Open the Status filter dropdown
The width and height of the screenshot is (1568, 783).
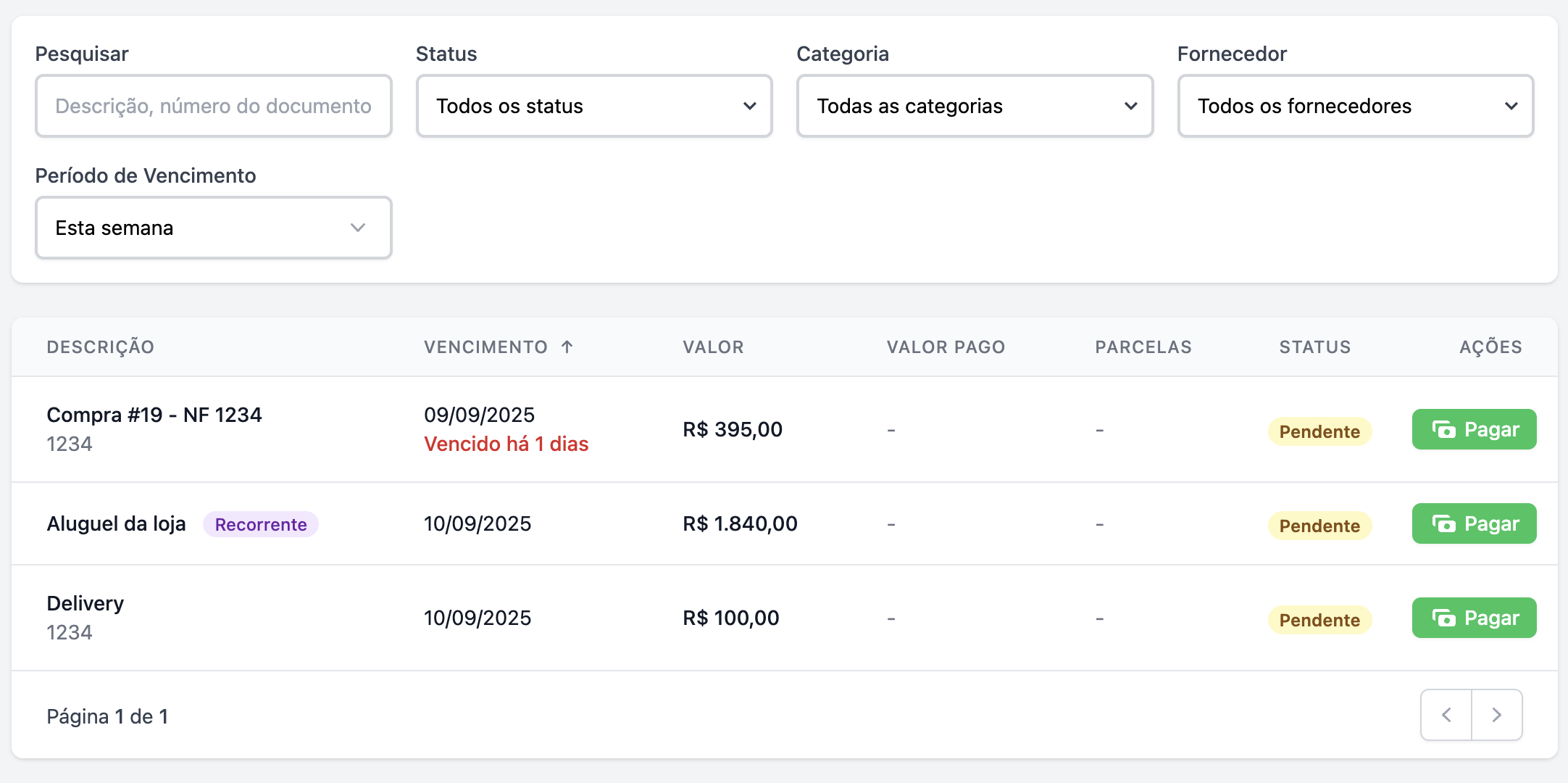click(593, 106)
